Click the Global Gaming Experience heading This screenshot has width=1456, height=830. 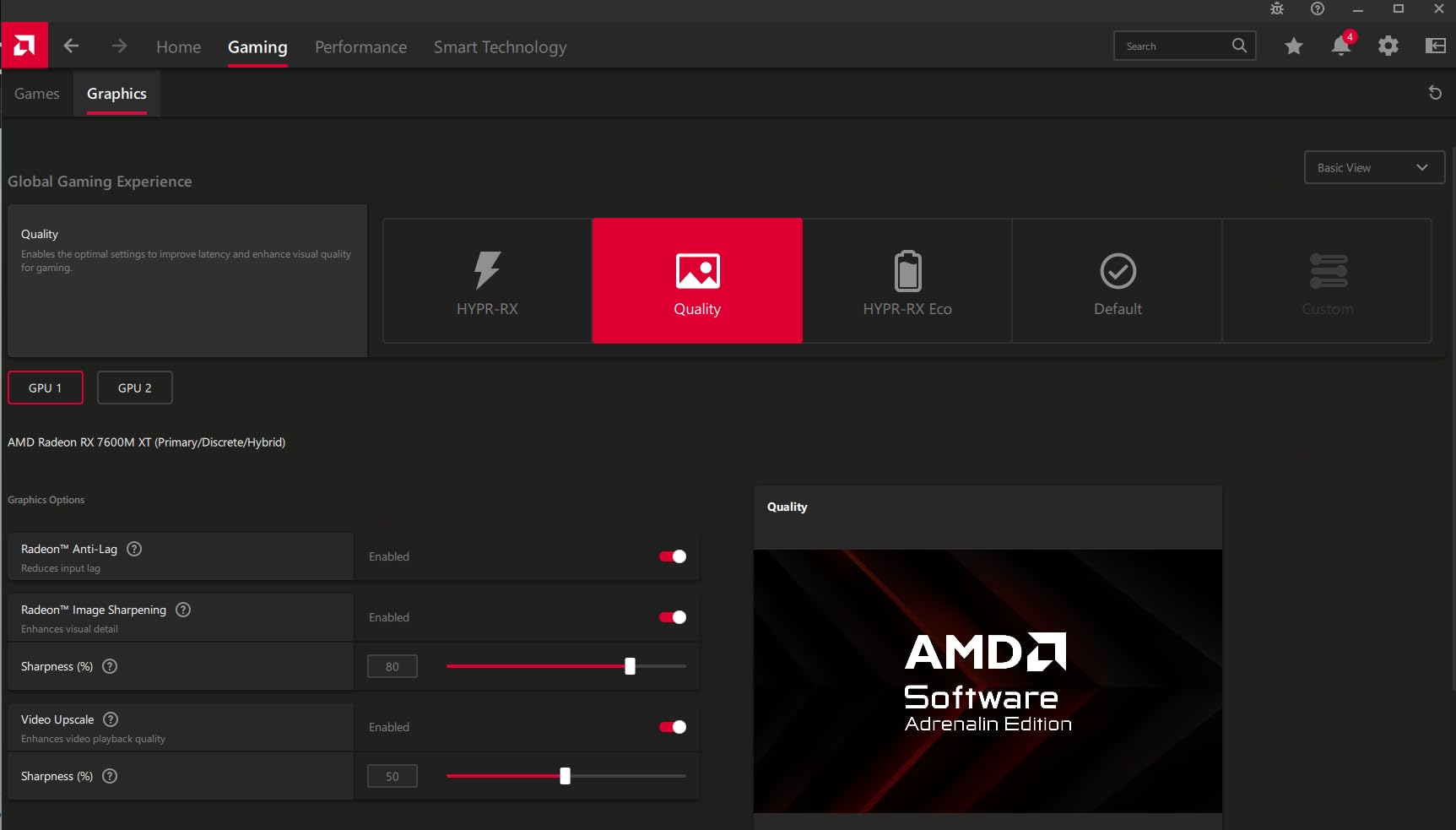pyautogui.click(x=100, y=182)
